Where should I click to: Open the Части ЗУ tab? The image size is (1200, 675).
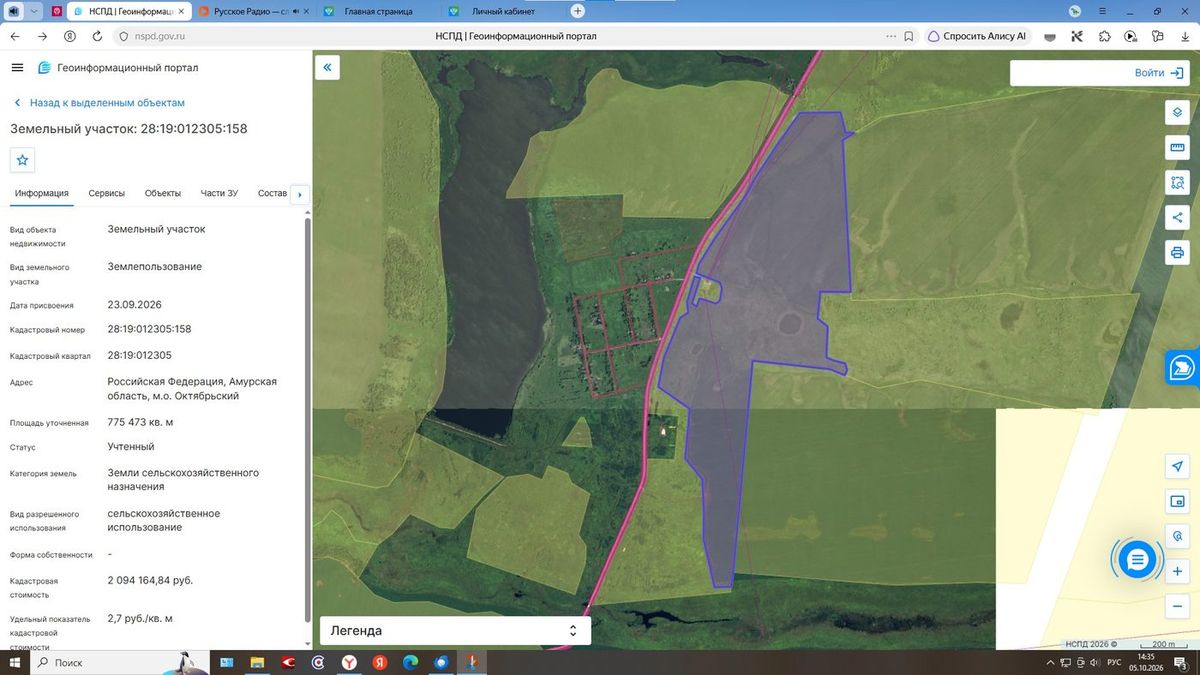tap(219, 193)
